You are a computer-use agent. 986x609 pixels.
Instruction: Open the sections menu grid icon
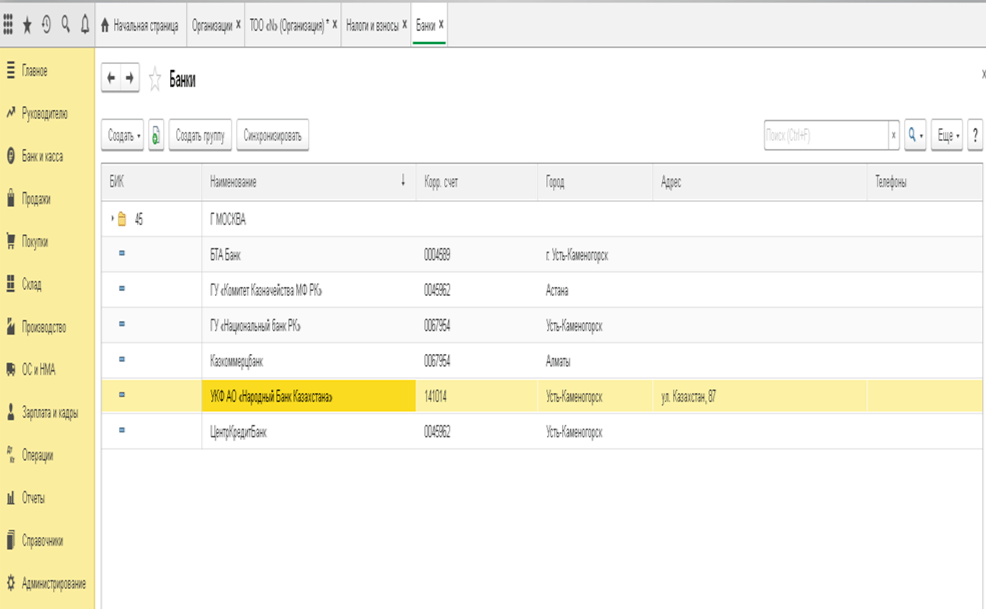(9, 25)
